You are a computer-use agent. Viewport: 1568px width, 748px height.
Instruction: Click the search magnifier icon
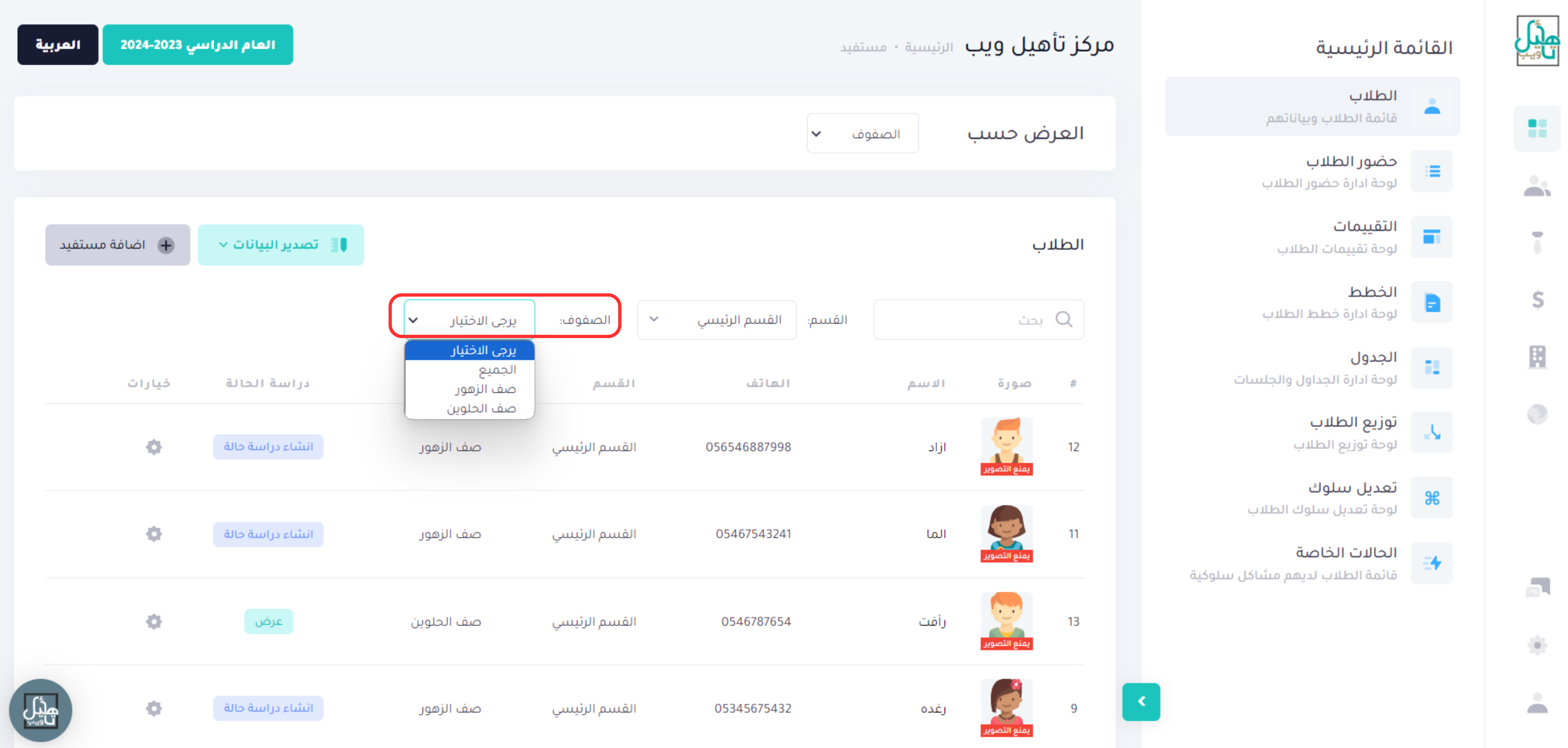click(x=1064, y=319)
